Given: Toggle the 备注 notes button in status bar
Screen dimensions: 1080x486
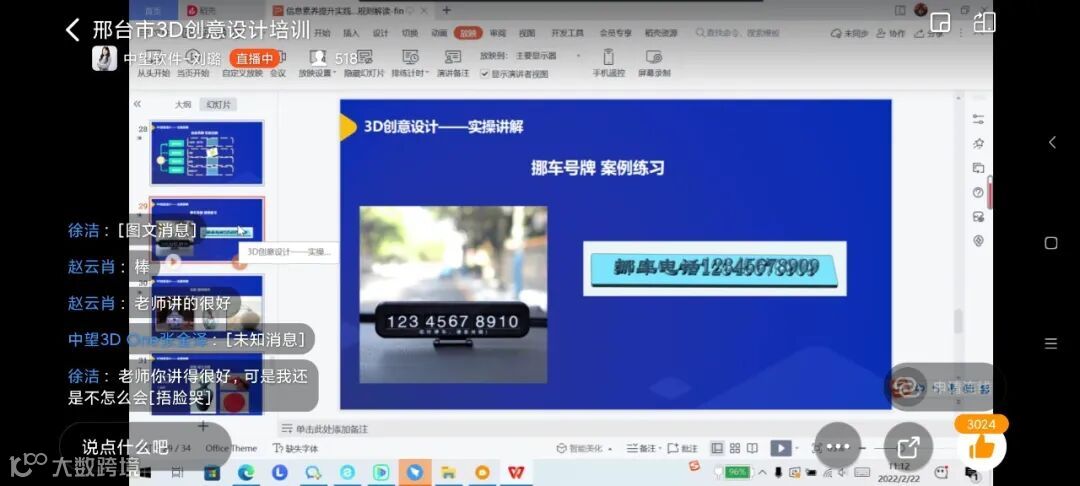Looking at the screenshot, I should 641,448.
